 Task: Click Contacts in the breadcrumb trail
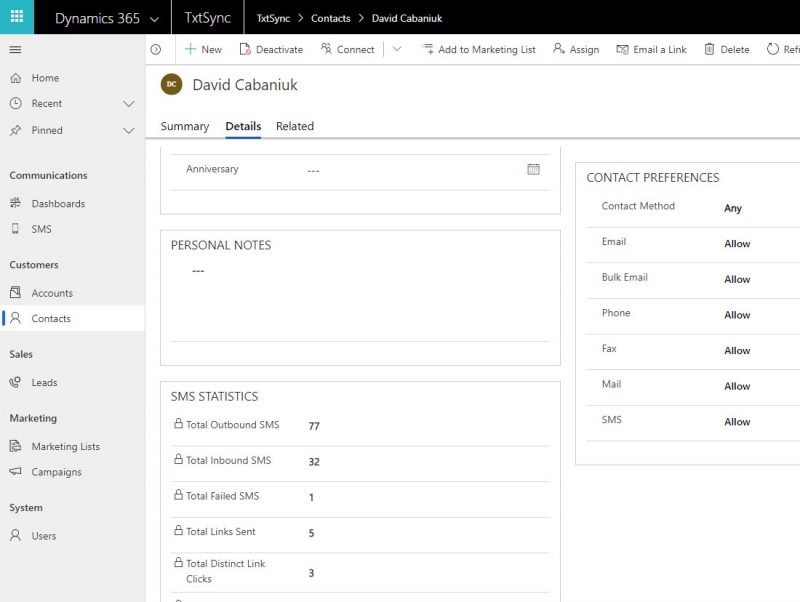tap(330, 17)
